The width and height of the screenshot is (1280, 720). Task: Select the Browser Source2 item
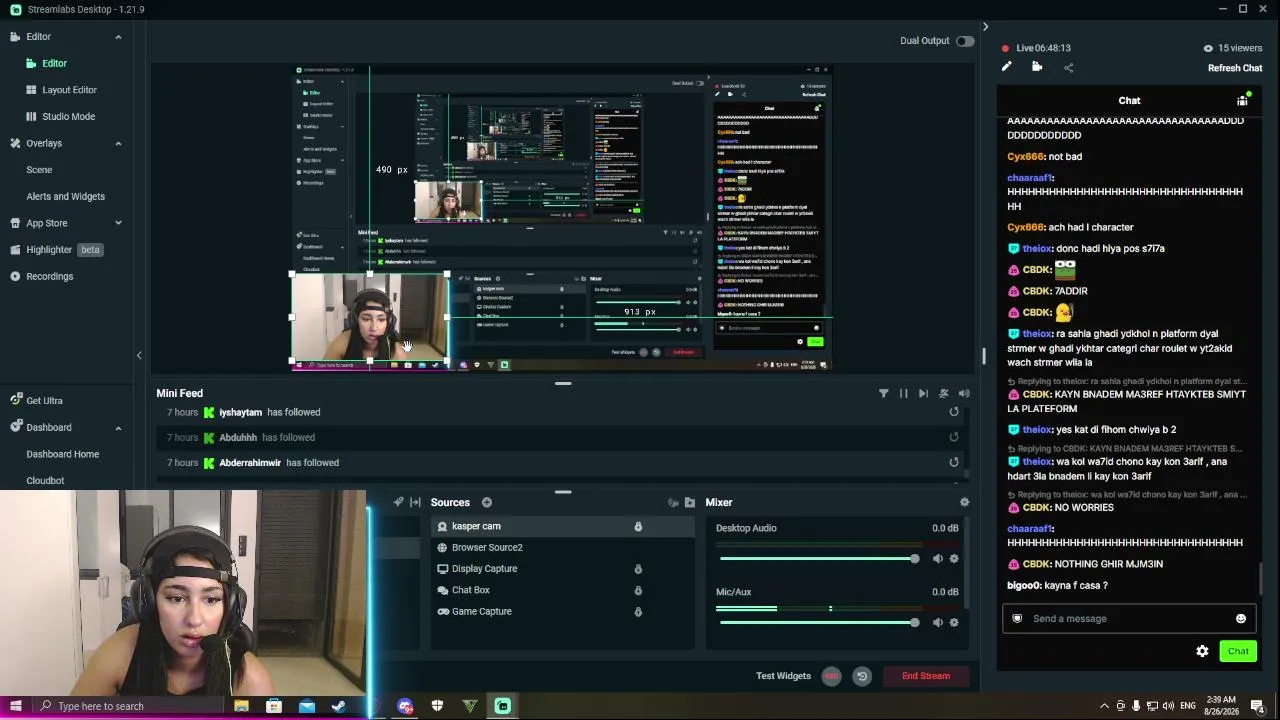click(563, 547)
